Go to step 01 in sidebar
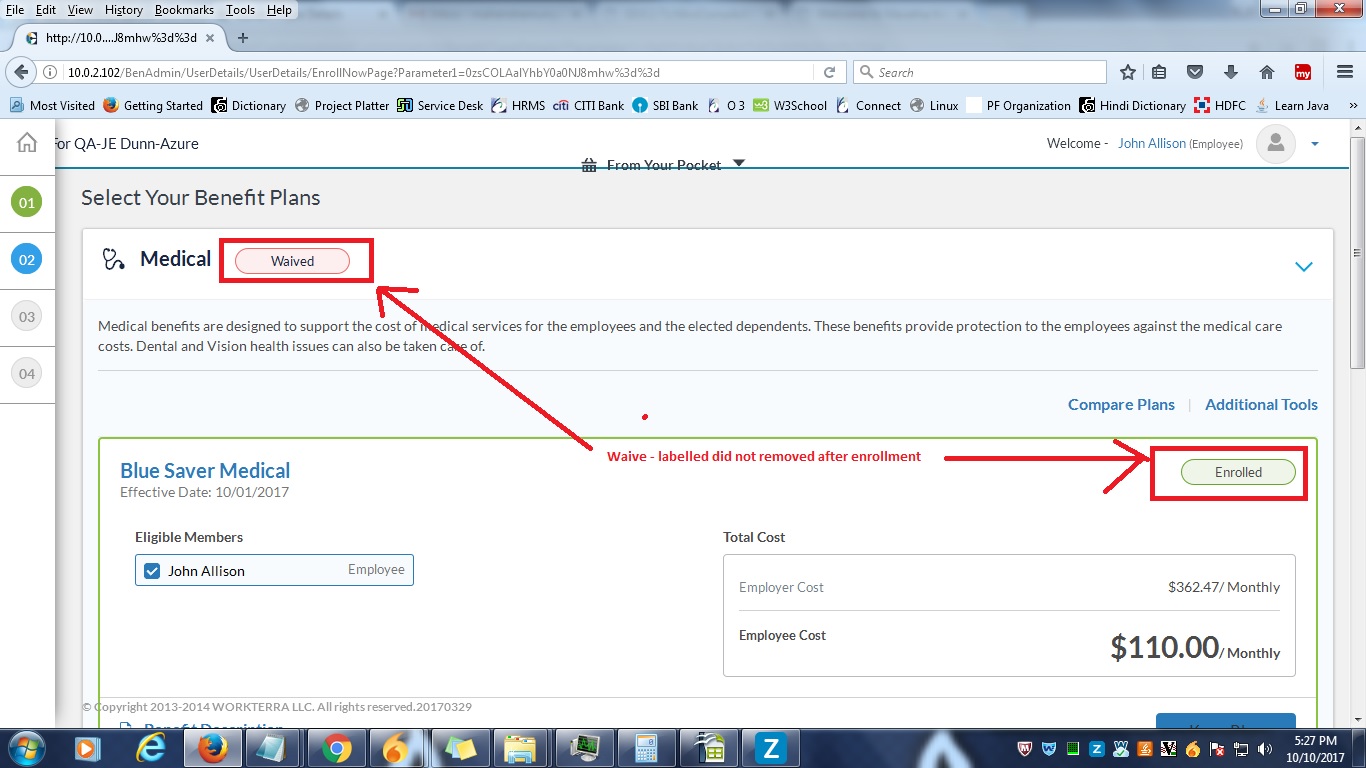1366x768 pixels. pyautogui.click(x=26, y=203)
